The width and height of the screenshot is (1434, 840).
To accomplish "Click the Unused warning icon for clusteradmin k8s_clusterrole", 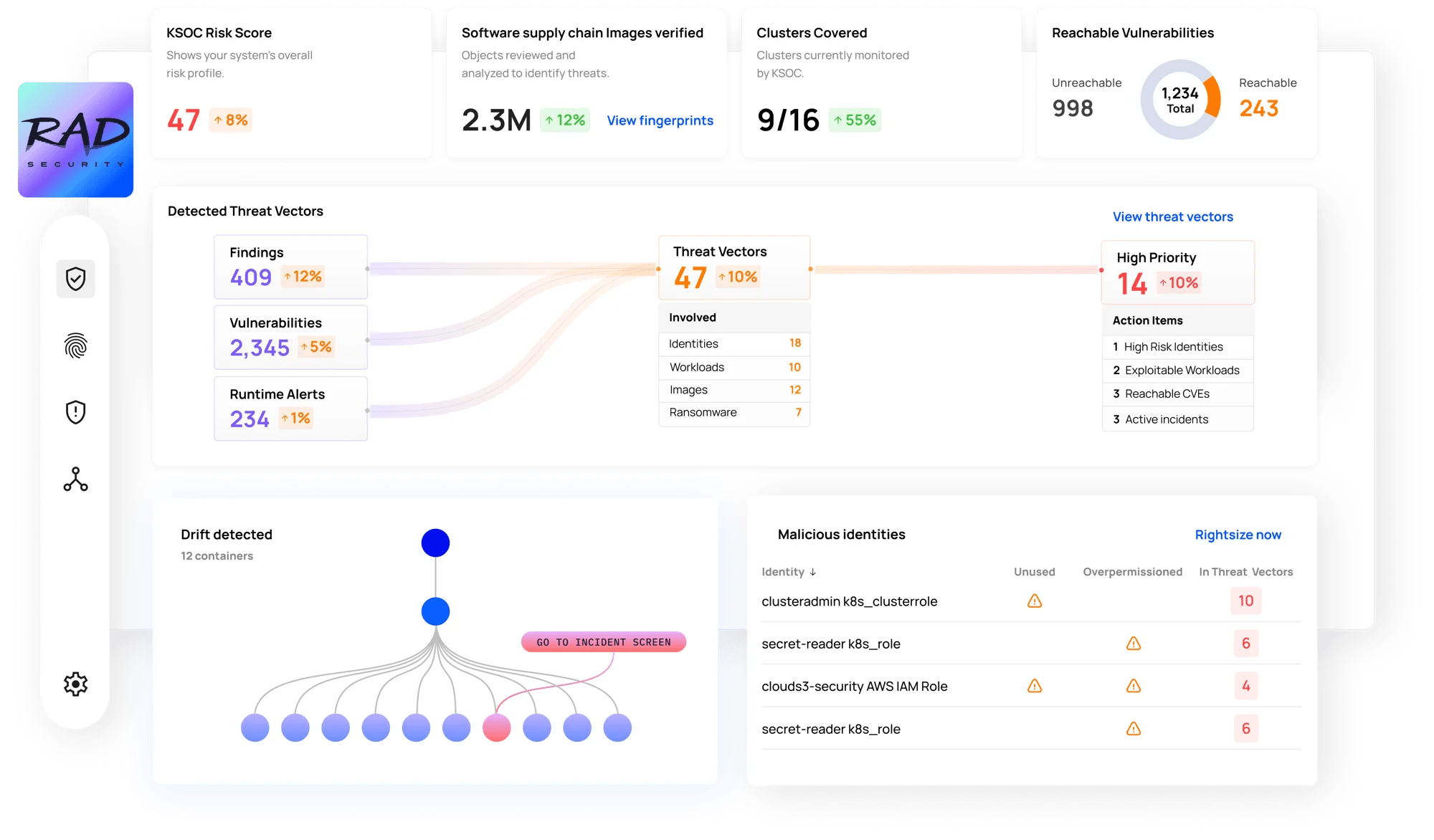I will [x=1035, y=601].
